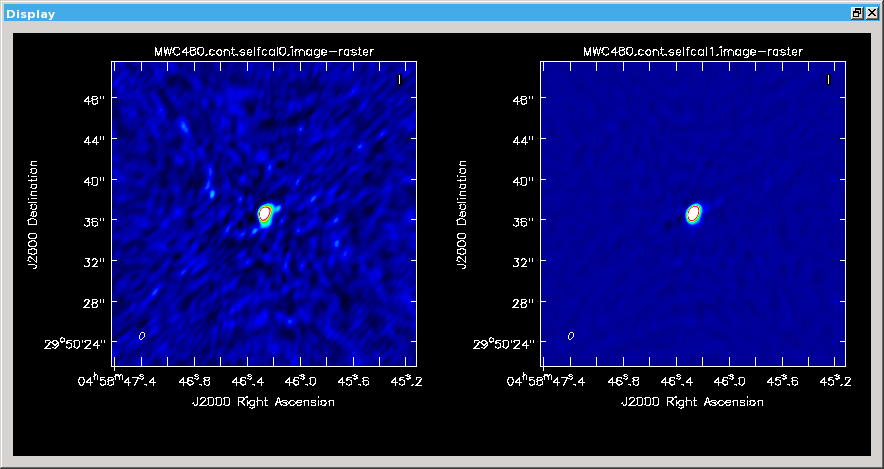Click the left panel's J2000 Declination label

pyautogui.click(x=33, y=213)
